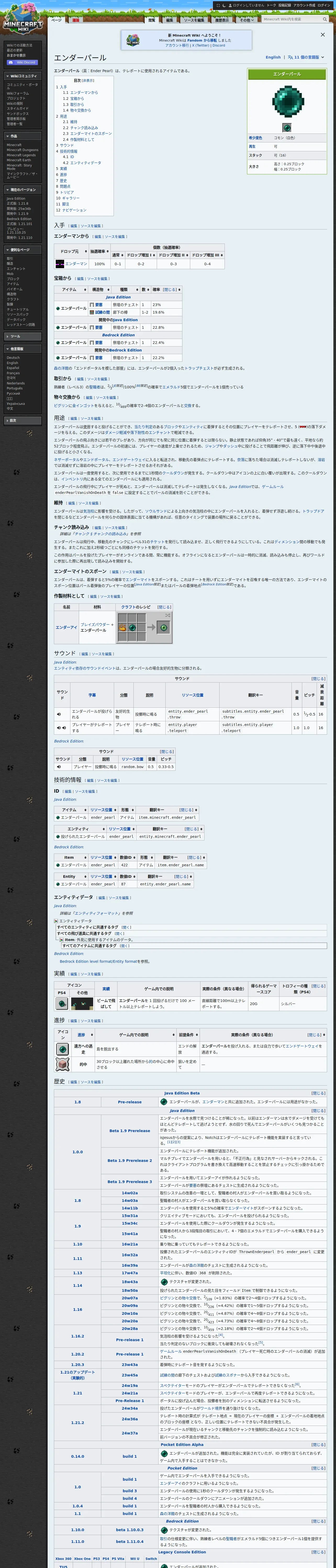
Task: Click the fullscreen expand icon in top bar
Action: [218, 5]
